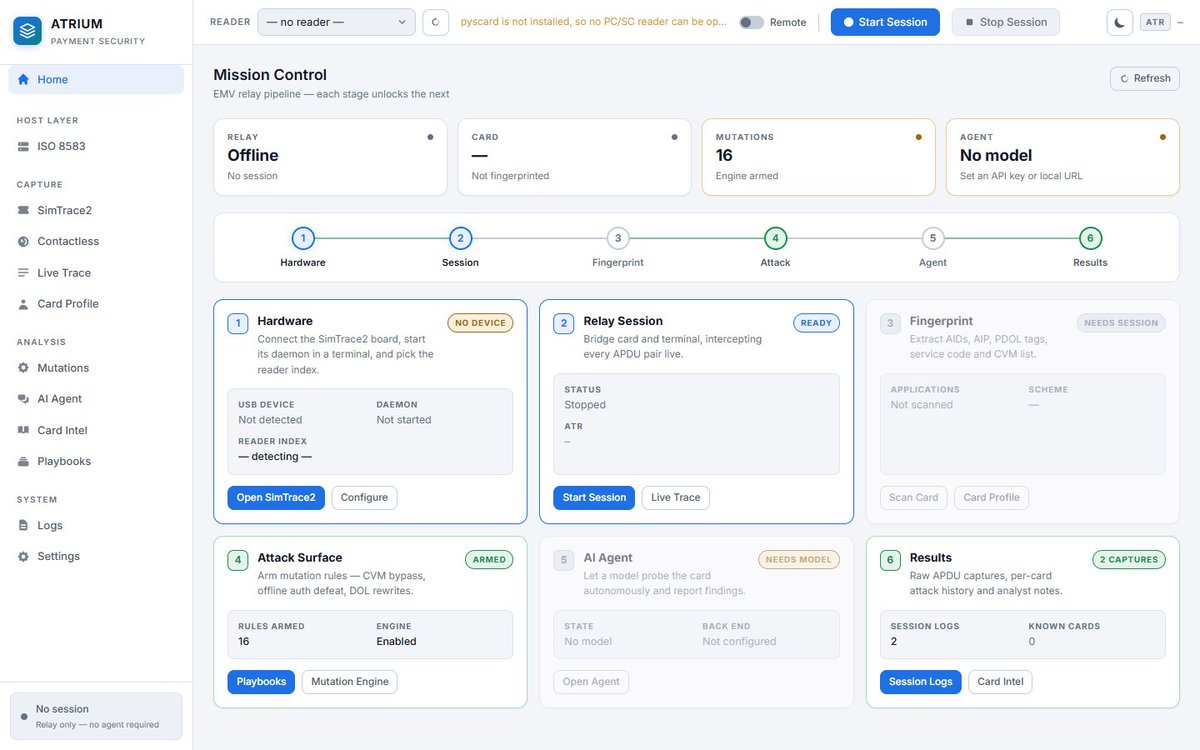Image resolution: width=1200 pixels, height=750 pixels.
Task: Click the Mutation Engine button
Action: [350, 682]
